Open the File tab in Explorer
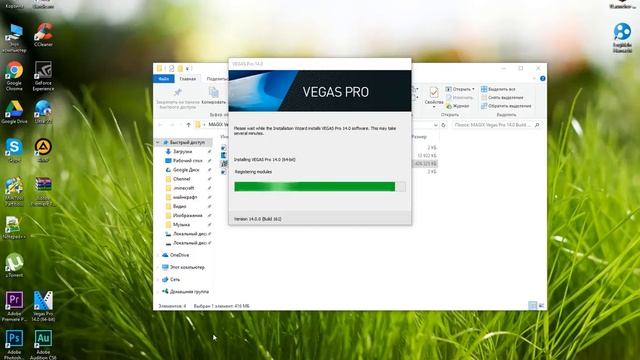 [x=164, y=79]
